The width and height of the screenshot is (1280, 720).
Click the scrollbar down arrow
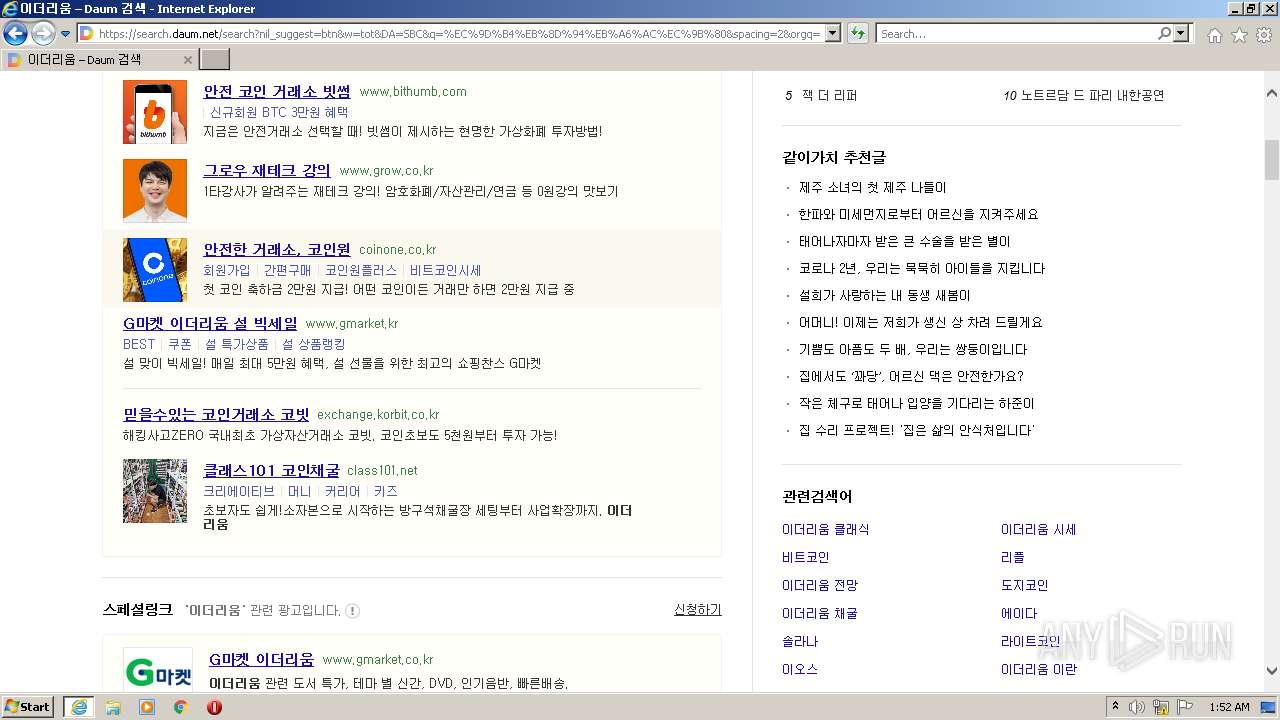point(1272,672)
